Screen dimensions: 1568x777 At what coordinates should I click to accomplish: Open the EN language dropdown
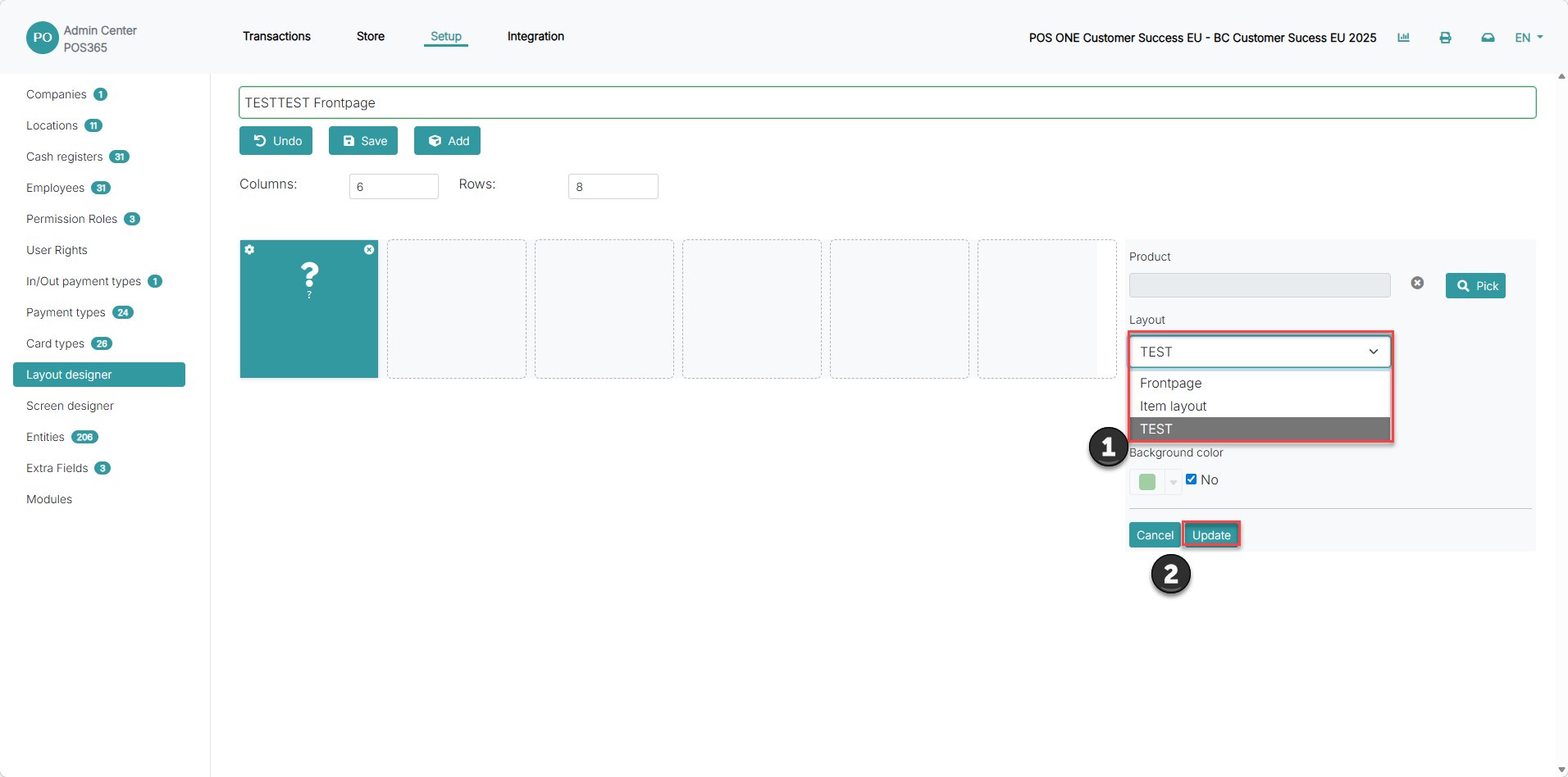click(1529, 38)
